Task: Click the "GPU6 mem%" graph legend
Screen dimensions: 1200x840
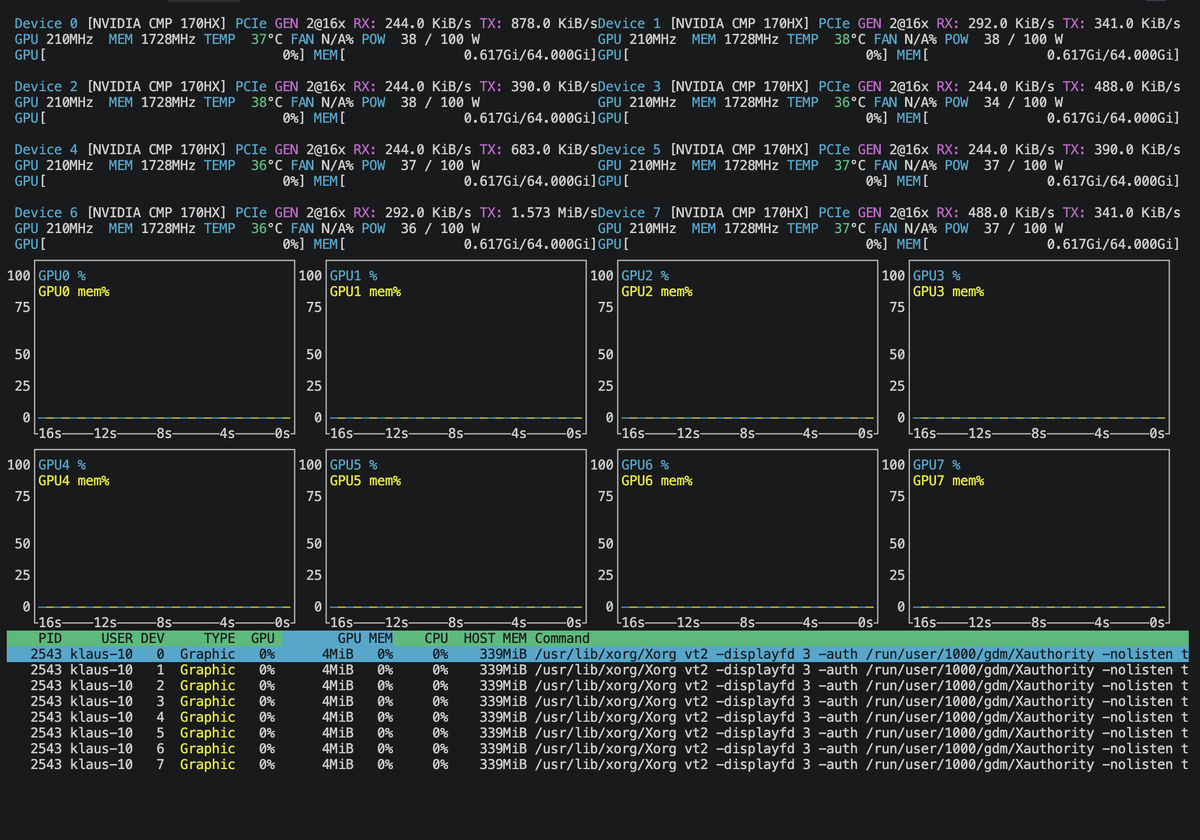Action: tap(656, 481)
